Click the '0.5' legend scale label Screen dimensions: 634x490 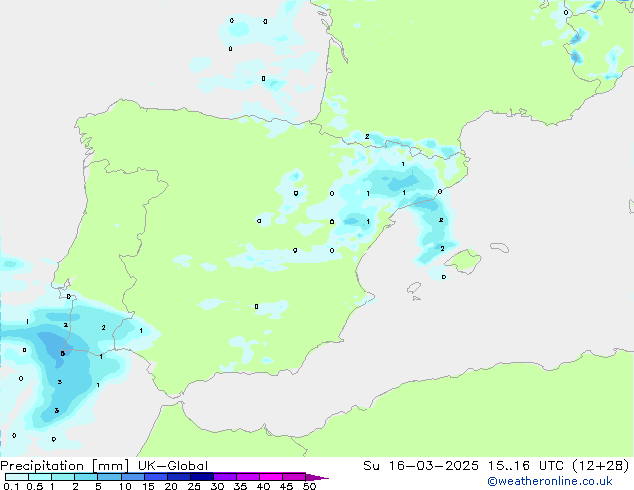pos(34,486)
